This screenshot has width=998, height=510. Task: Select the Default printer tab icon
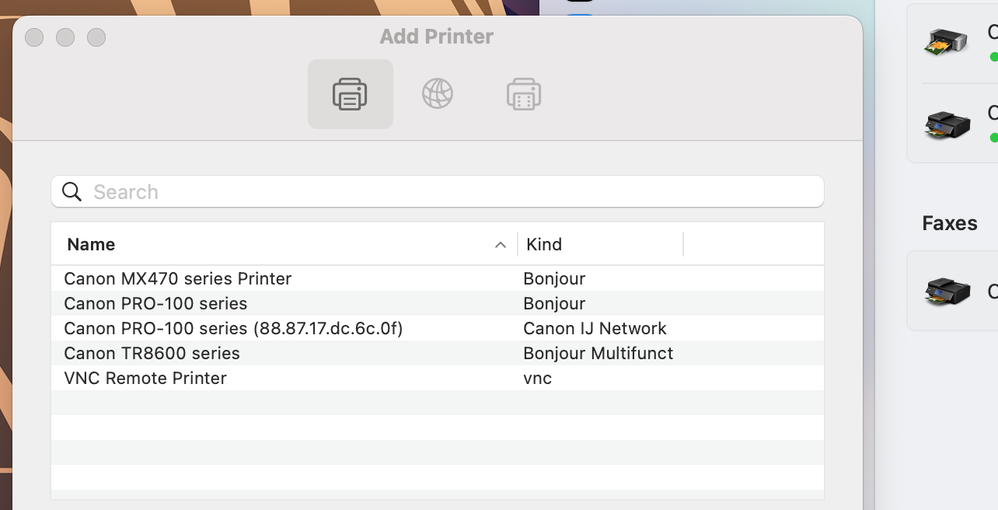350,94
